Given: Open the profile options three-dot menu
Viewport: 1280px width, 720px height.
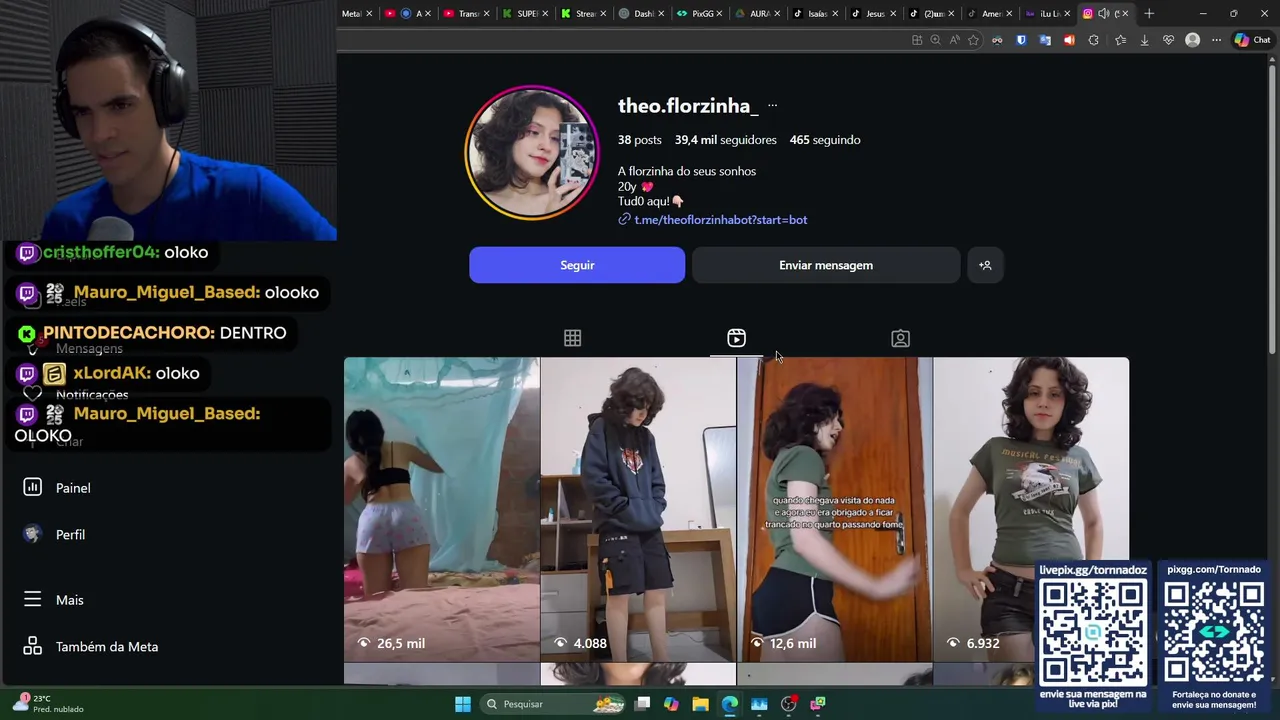Looking at the screenshot, I should click(772, 105).
